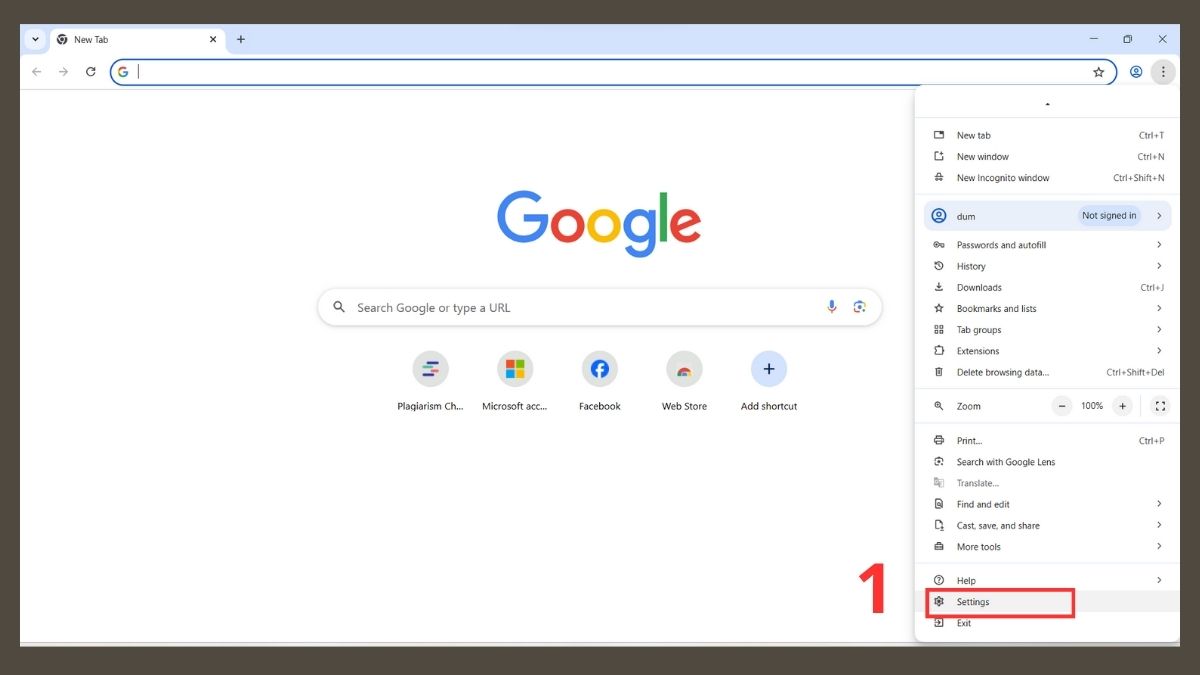Click the clock icon beside History

click(x=939, y=266)
